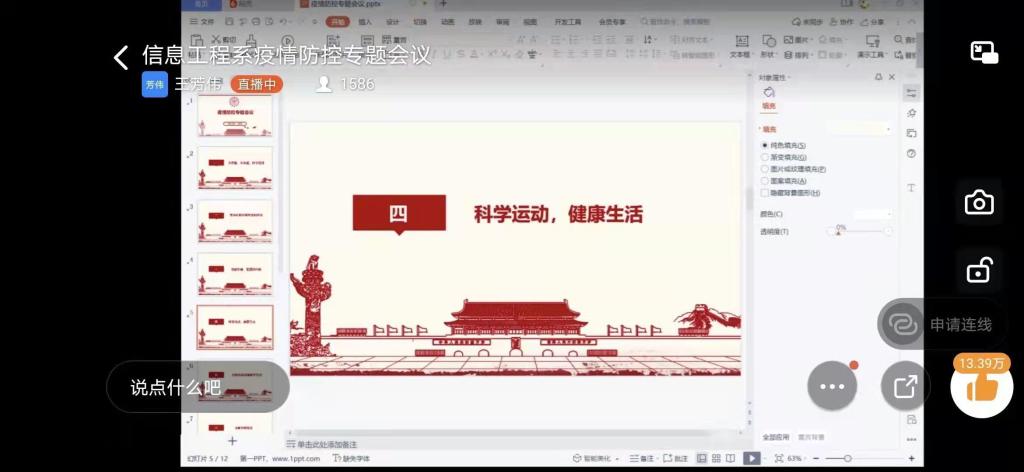The height and width of the screenshot is (472, 1024).
Task: Take a screenshot with the camera icon
Action: click(x=979, y=203)
